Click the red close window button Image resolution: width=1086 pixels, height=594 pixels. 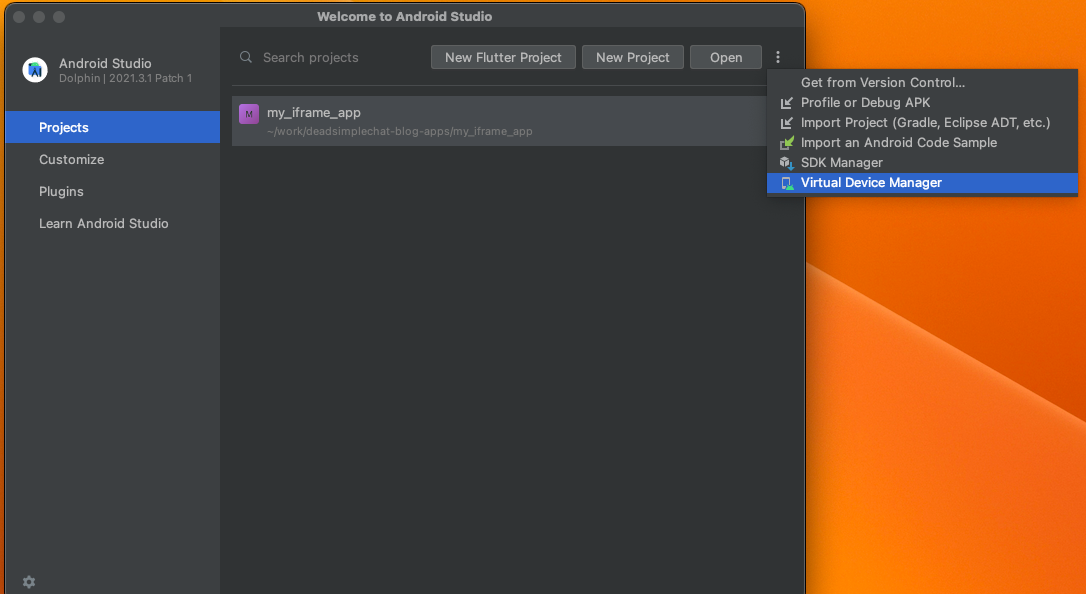coord(19,17)
